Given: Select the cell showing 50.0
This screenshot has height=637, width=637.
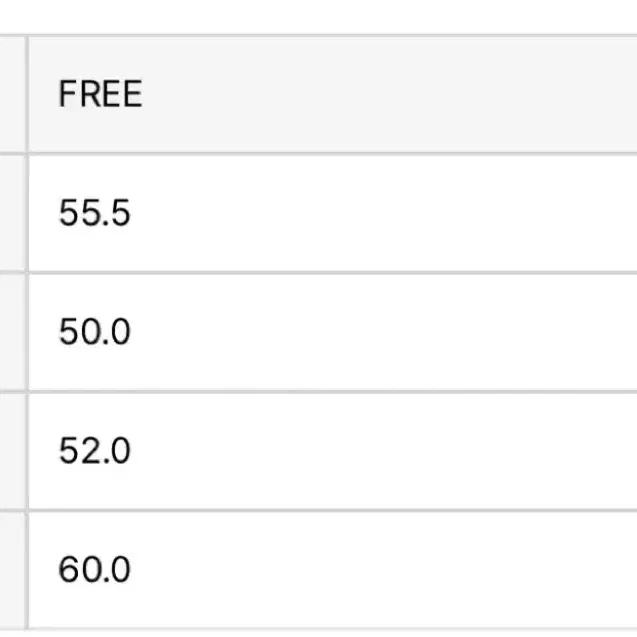Looking at the screenshot, I should click(333, 332).
